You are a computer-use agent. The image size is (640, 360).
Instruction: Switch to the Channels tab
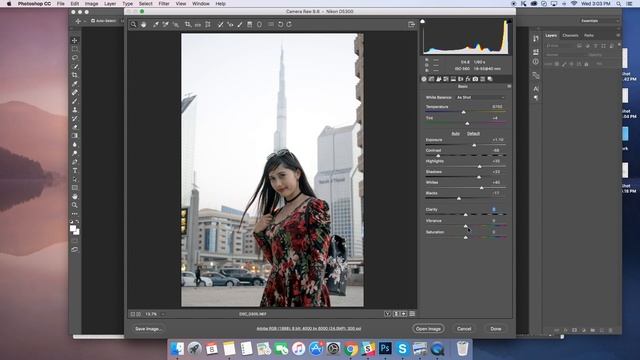click(570, 36)
